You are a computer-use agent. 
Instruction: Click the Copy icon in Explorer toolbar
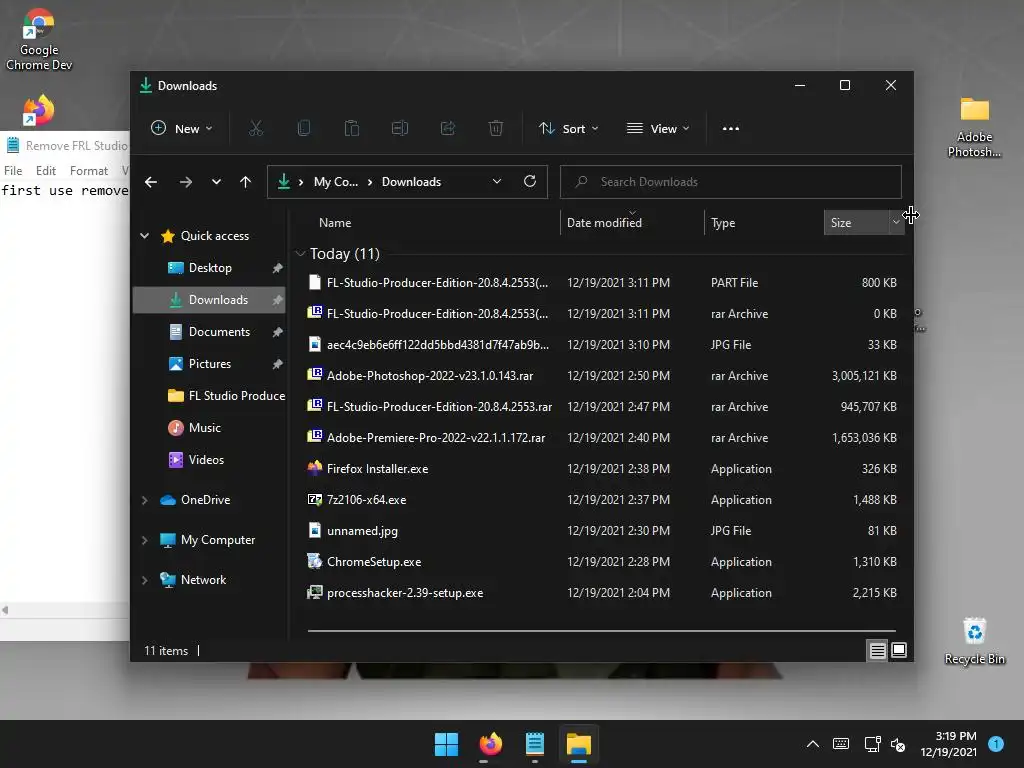click(x=304, y=129)
